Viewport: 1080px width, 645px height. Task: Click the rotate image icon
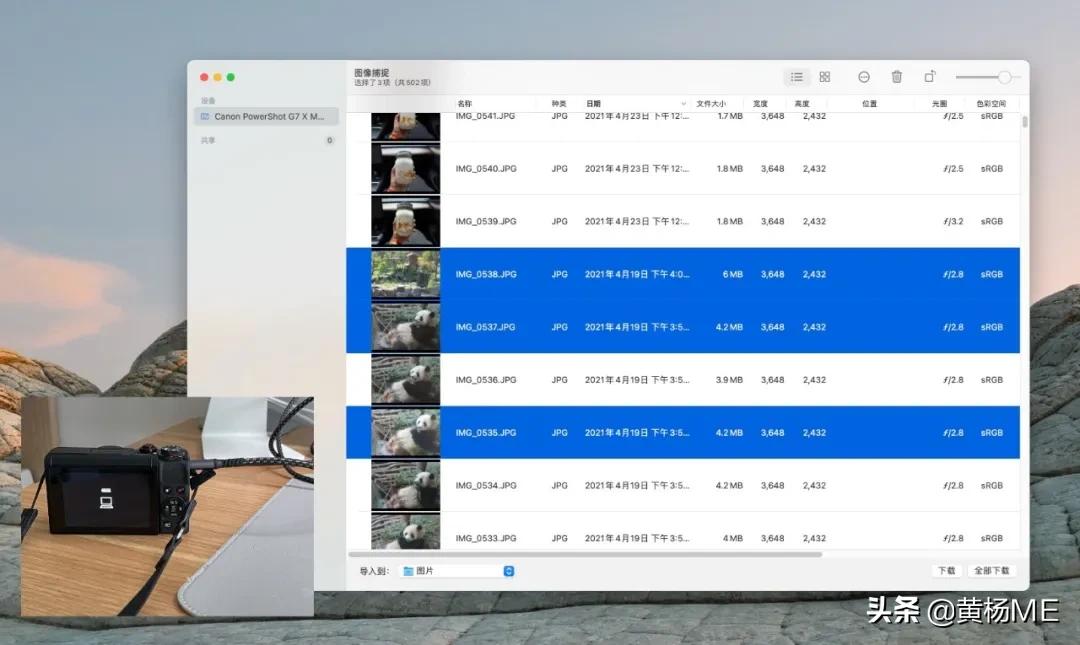point(929,77)
